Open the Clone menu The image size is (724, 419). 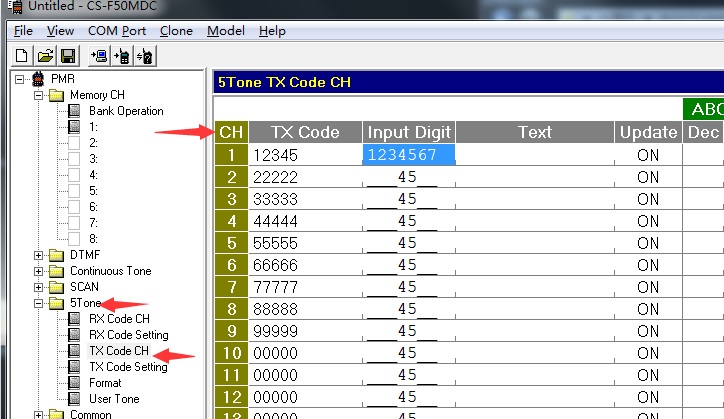pos(176,31)
